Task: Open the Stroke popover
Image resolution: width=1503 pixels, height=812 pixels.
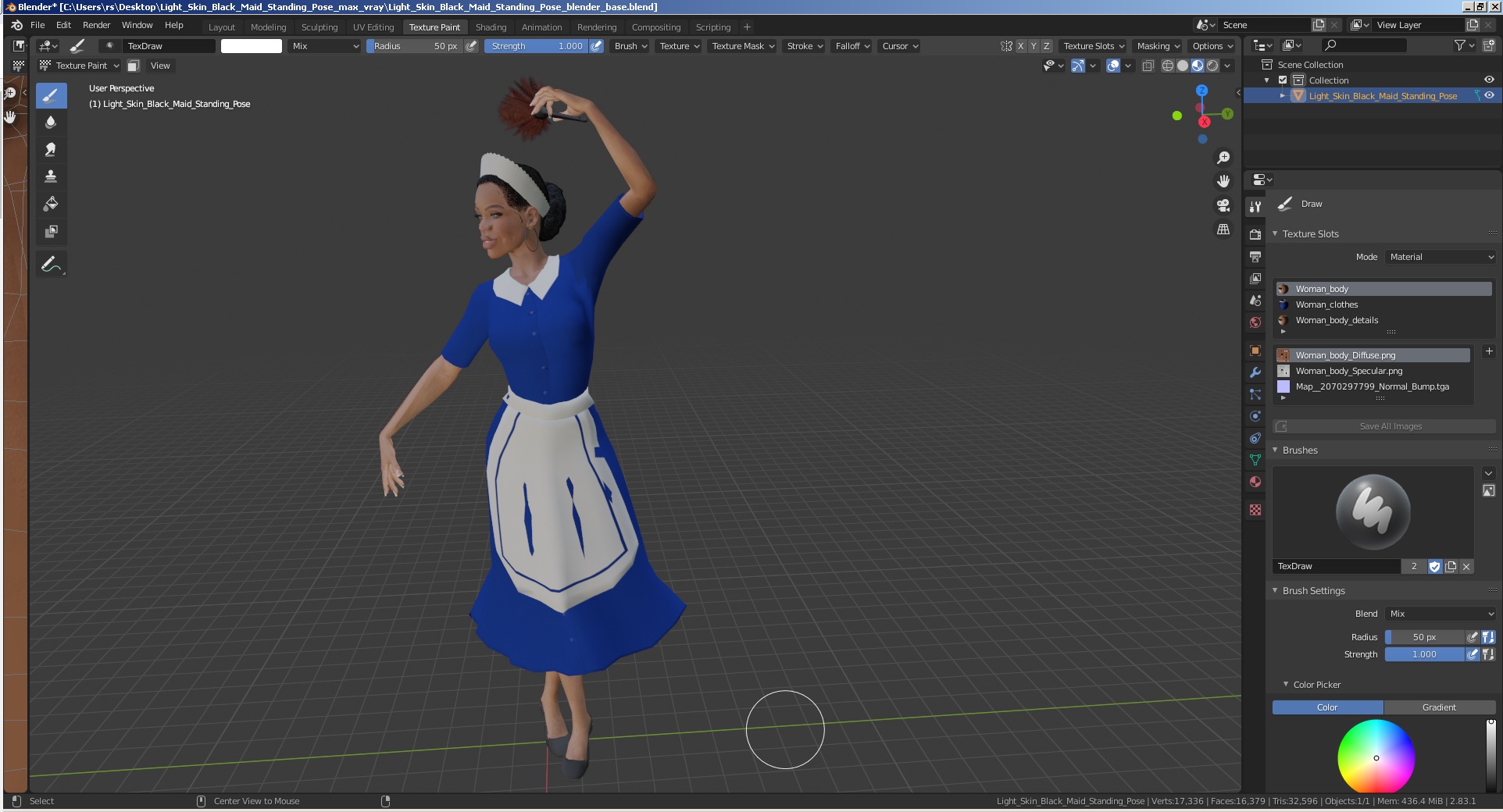Action: click(x=805, y=46)
